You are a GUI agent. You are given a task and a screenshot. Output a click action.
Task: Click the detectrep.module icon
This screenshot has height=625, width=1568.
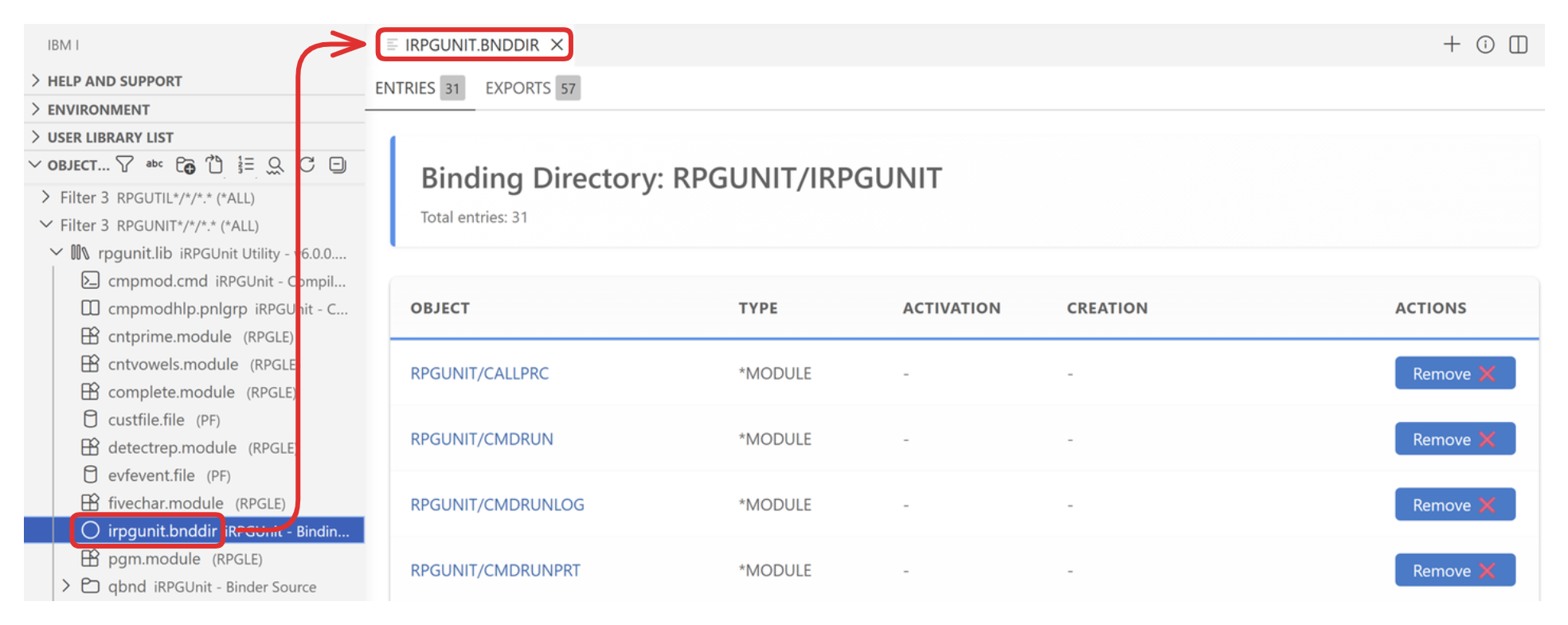[91, 447]
